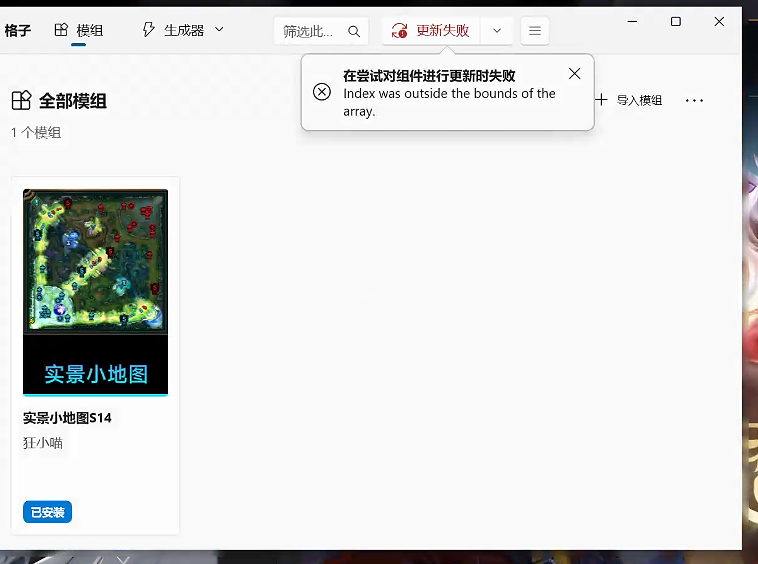758x564 pixels.
Task: Click the 格子 app title
Action: pyautogui.click(x=18, y=31)
